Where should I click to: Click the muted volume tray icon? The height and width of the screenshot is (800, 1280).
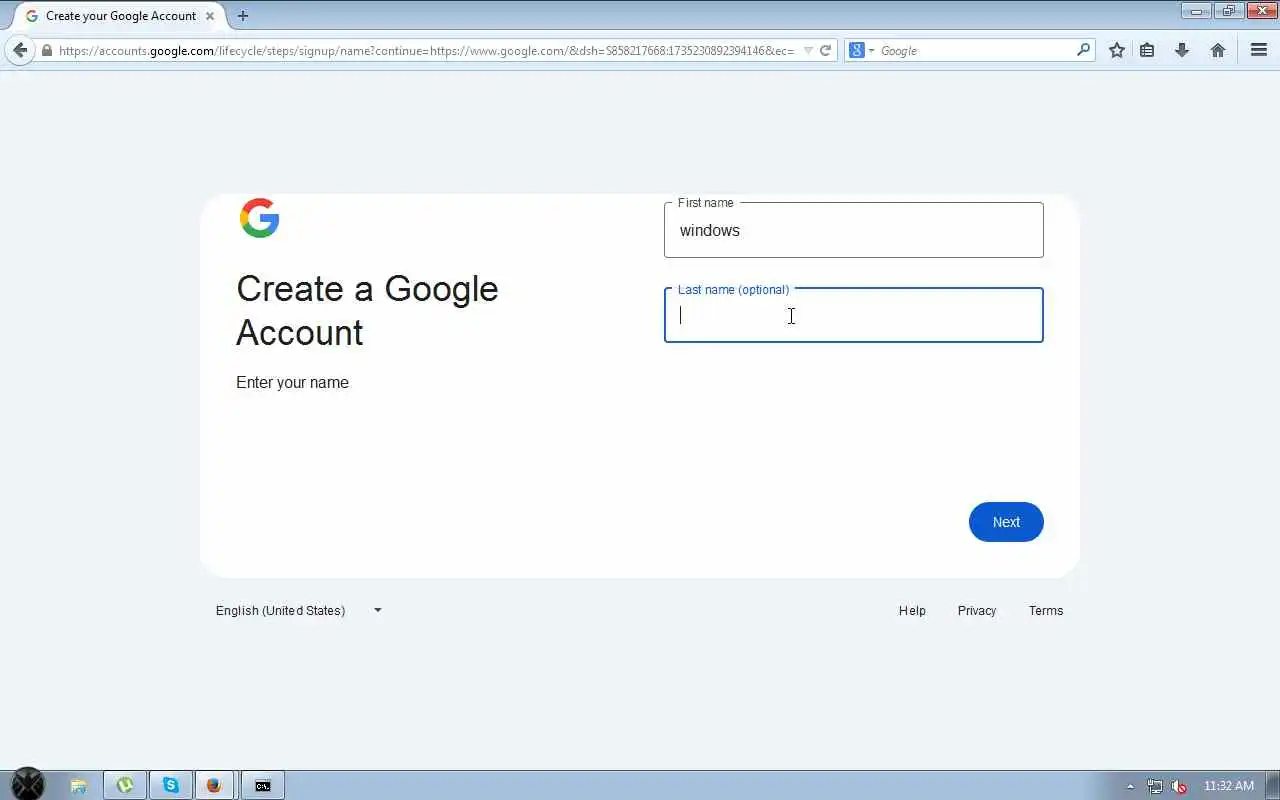point(1179,786)
